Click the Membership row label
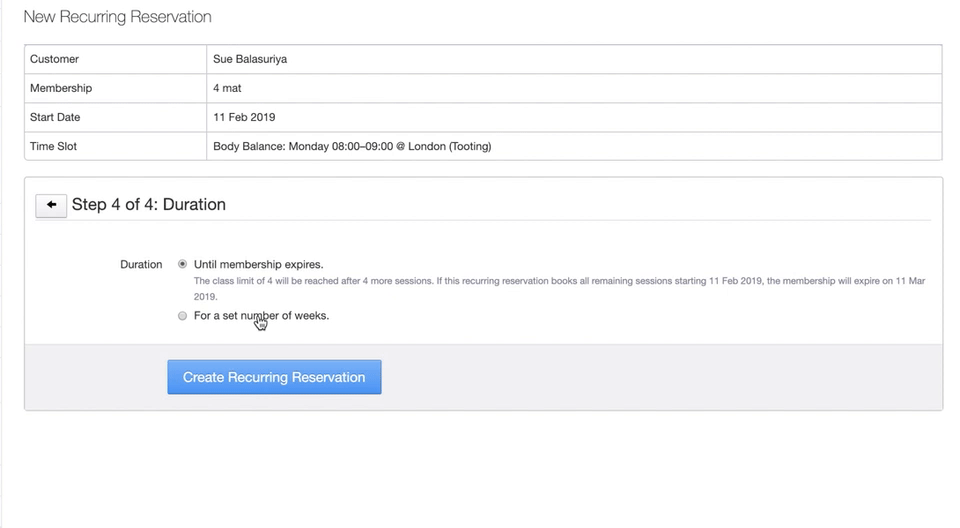960x528 pixels. point(60,88)
